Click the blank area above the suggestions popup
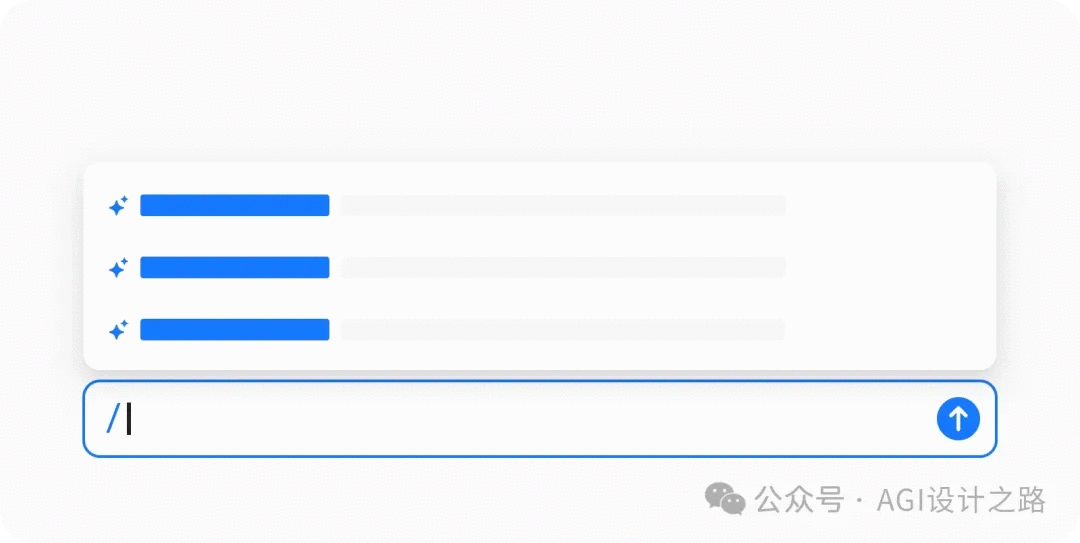 point(540,83)
